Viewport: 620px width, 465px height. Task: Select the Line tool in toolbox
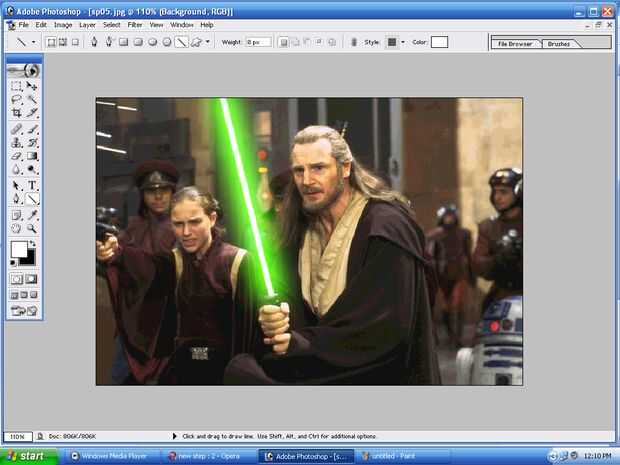coord(32,198)
